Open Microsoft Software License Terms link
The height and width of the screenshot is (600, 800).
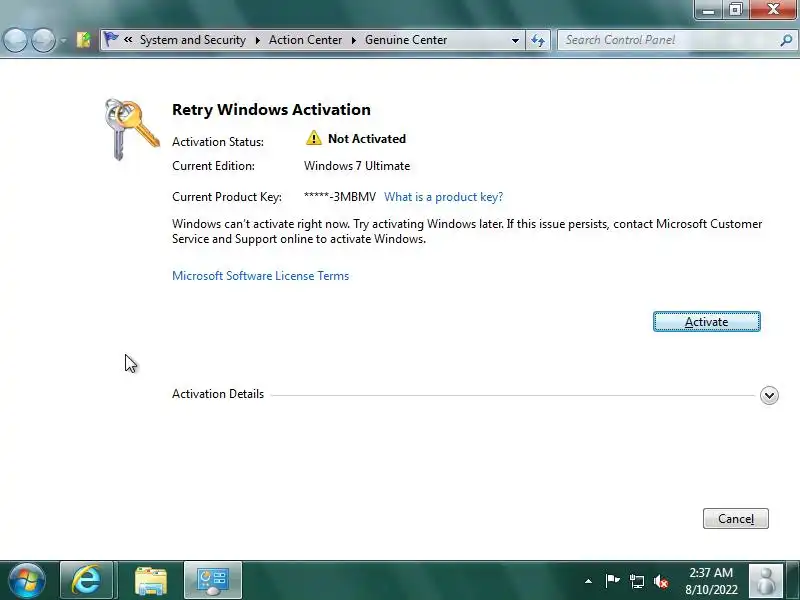pos(260,276)
